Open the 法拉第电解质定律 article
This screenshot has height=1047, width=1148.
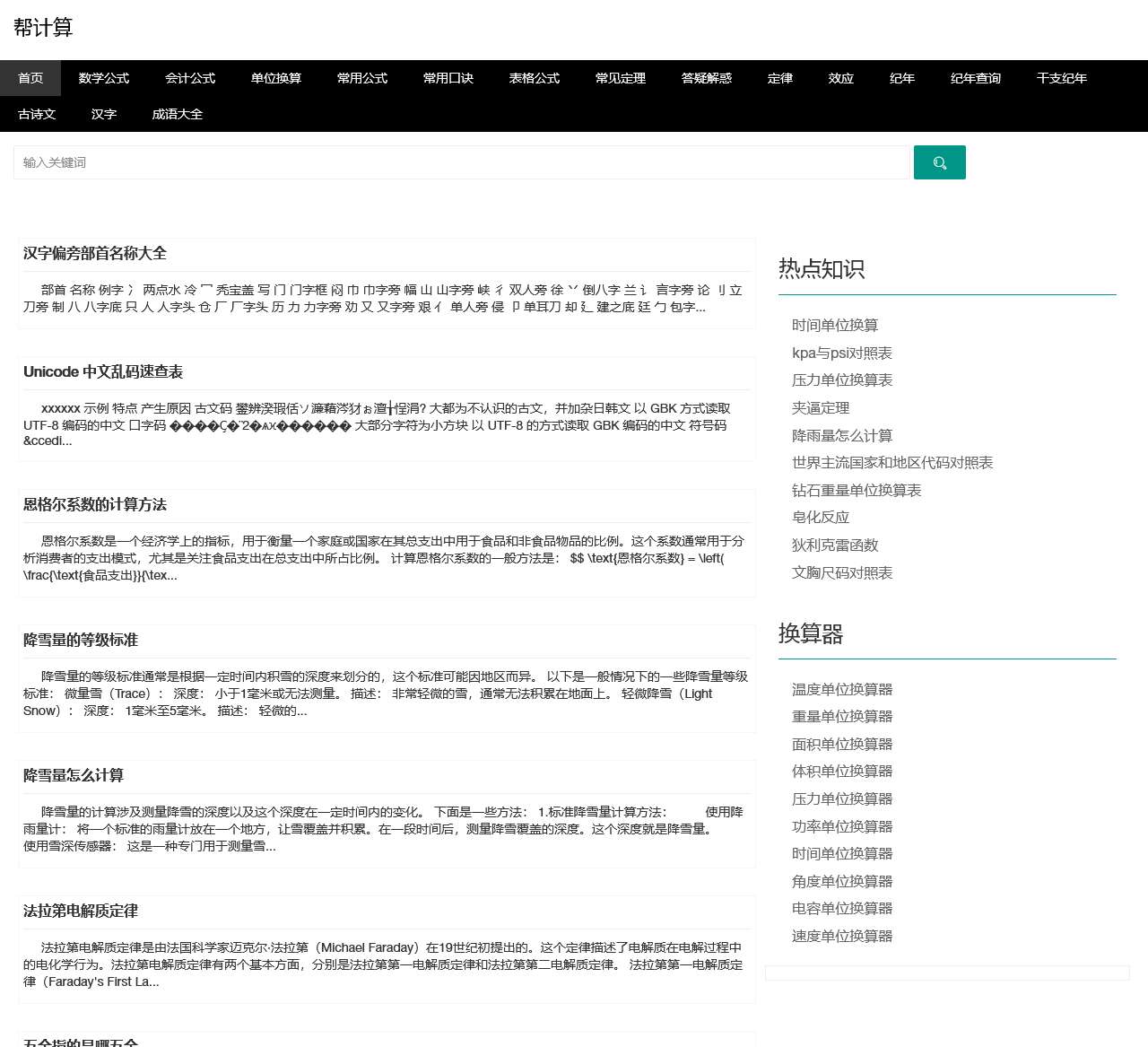pos(81,911)
